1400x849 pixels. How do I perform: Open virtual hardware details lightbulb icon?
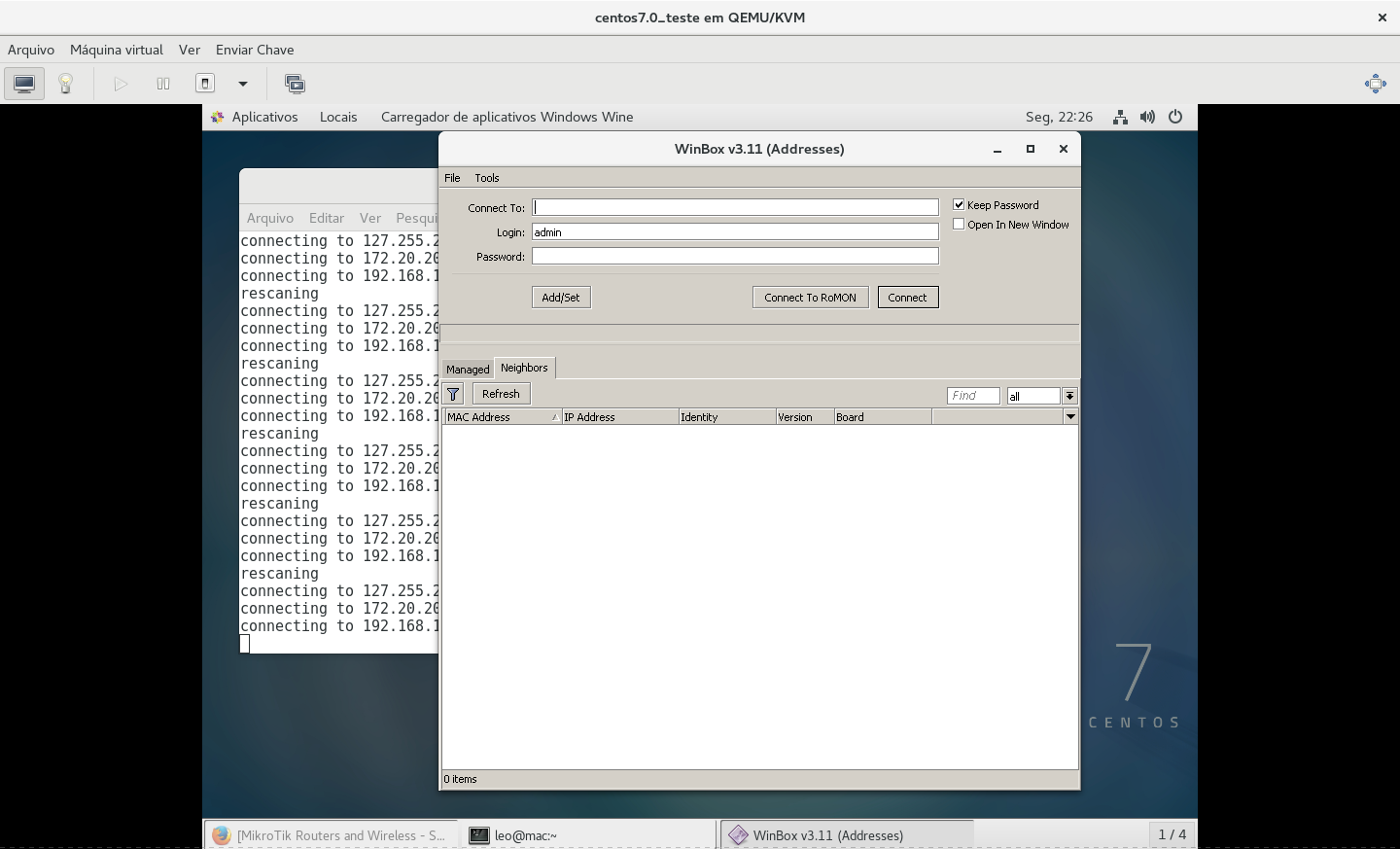pyautogui.click(x=66, y=84)
